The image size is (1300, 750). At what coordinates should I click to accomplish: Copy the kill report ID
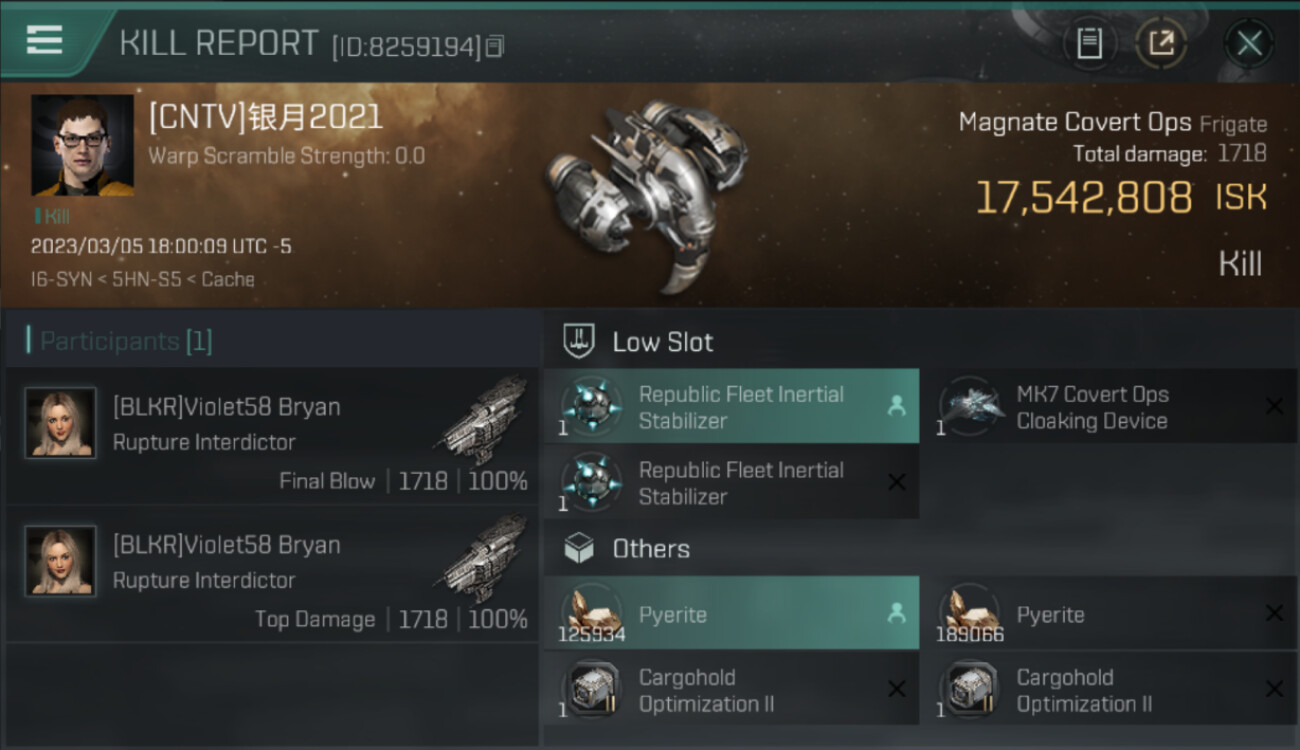pos(495,46)
